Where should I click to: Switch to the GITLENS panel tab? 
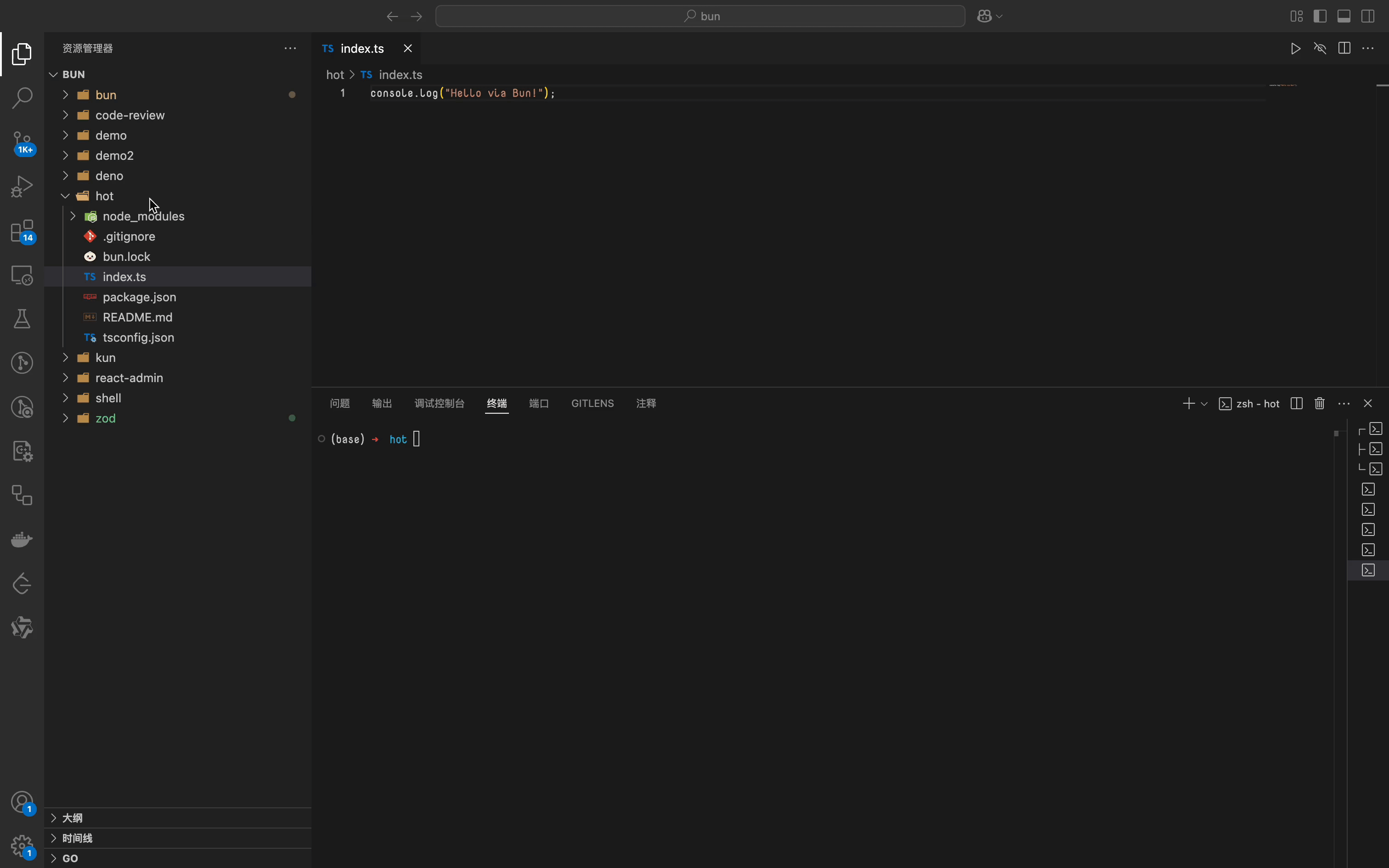[x=593, y=404]
